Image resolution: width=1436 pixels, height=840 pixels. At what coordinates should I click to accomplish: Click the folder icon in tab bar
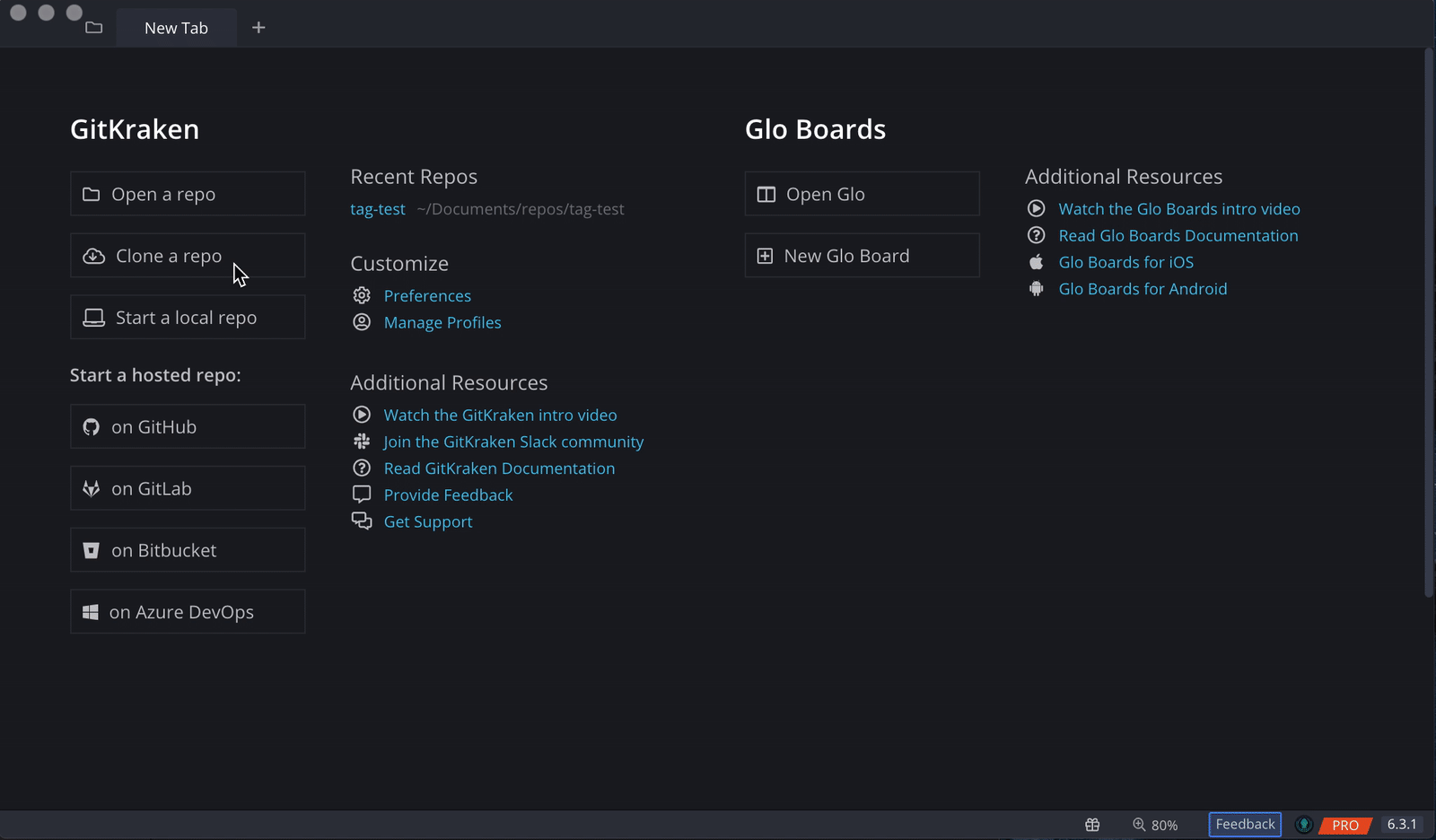coord(93,28)
